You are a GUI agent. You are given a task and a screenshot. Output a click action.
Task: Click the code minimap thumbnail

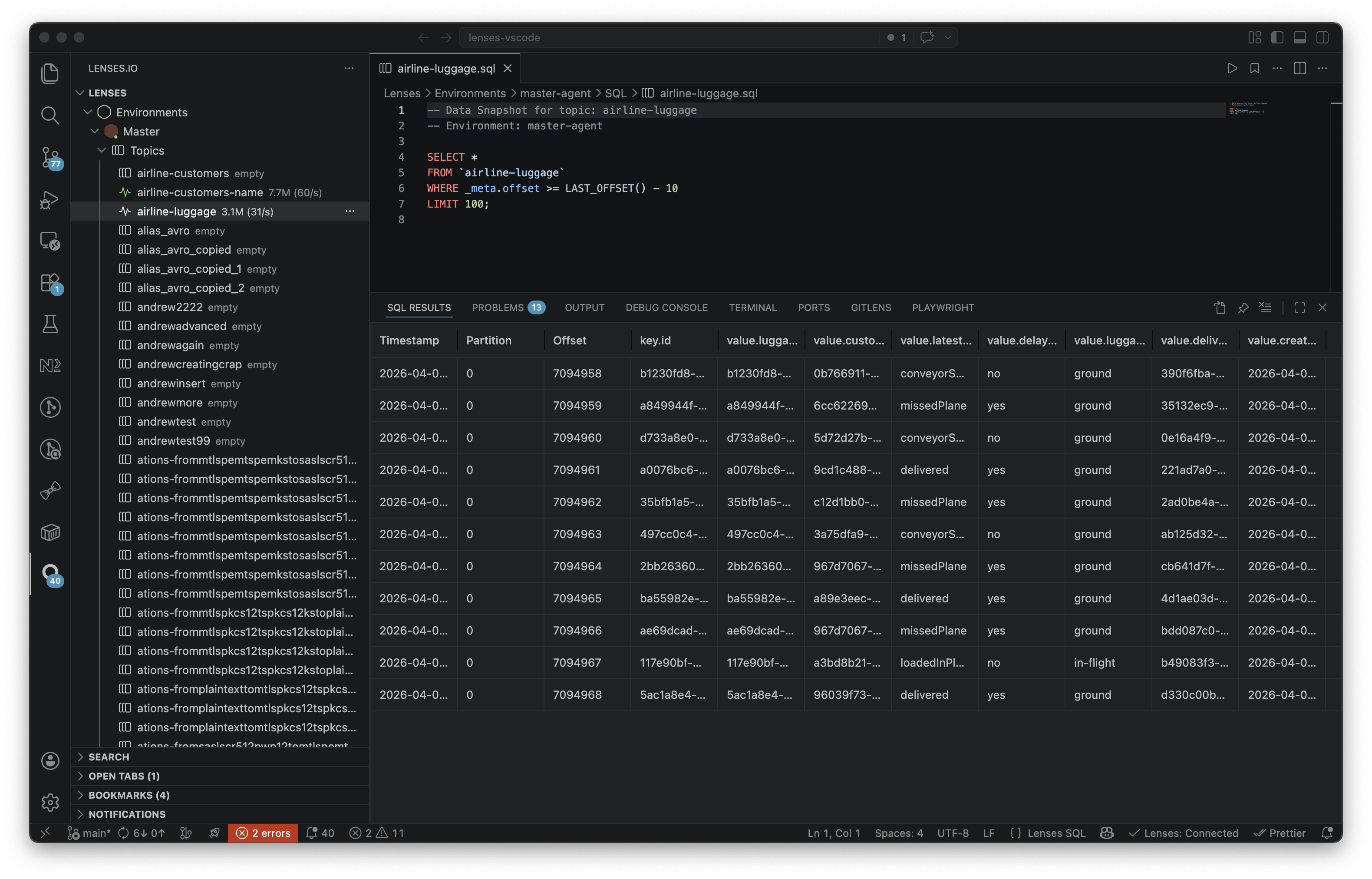(1248, 109)
